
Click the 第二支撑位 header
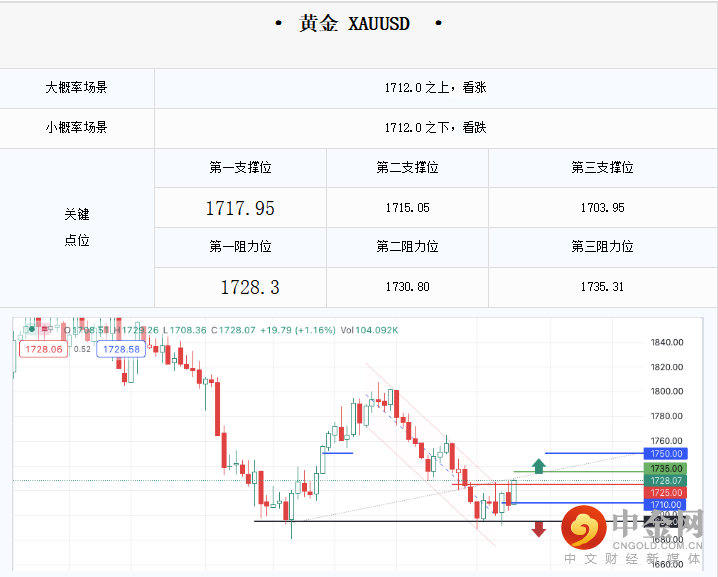pyautogui.click(x=408, y=168)
